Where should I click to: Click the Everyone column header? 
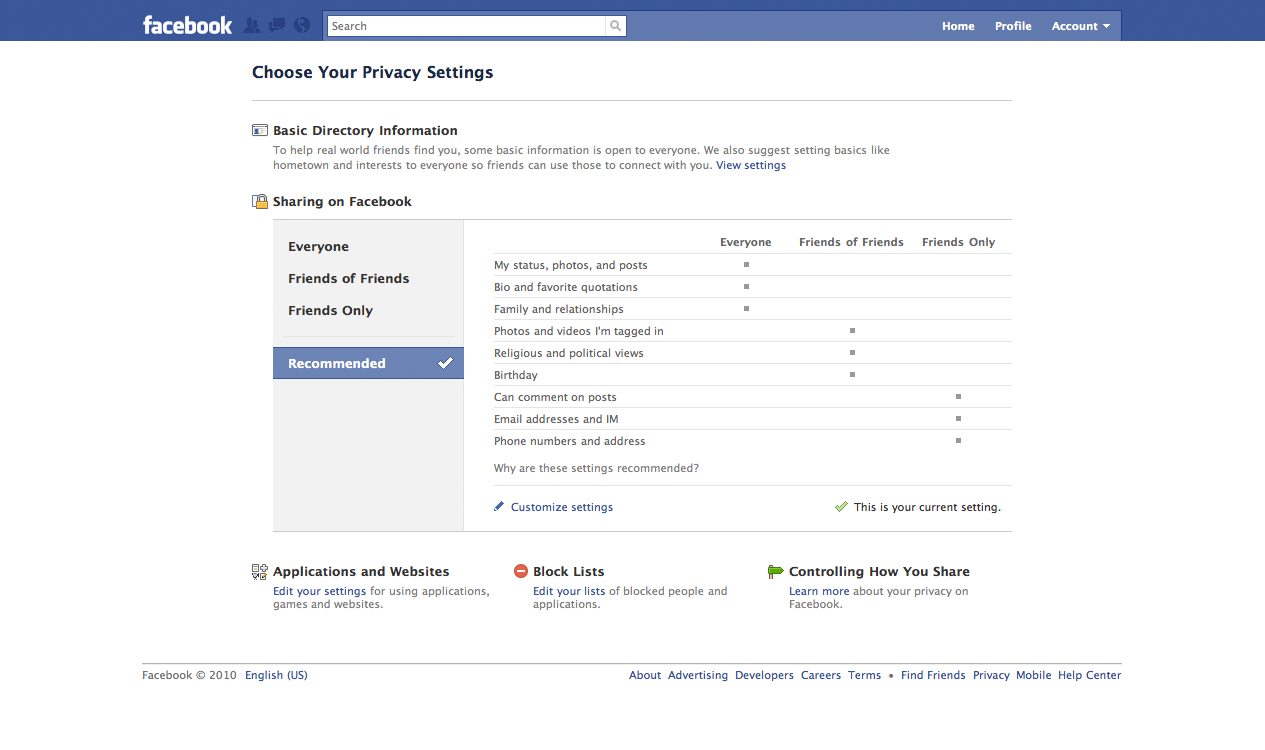746,242
